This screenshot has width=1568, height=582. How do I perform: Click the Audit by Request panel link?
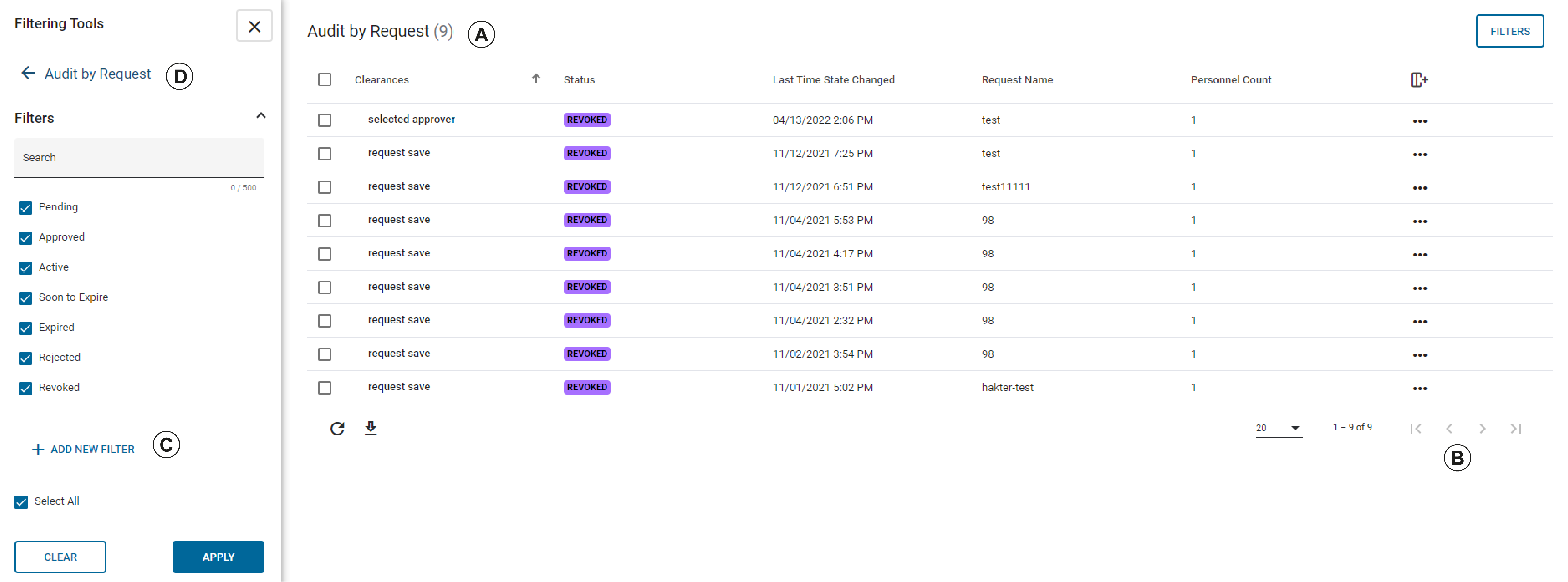97,74
